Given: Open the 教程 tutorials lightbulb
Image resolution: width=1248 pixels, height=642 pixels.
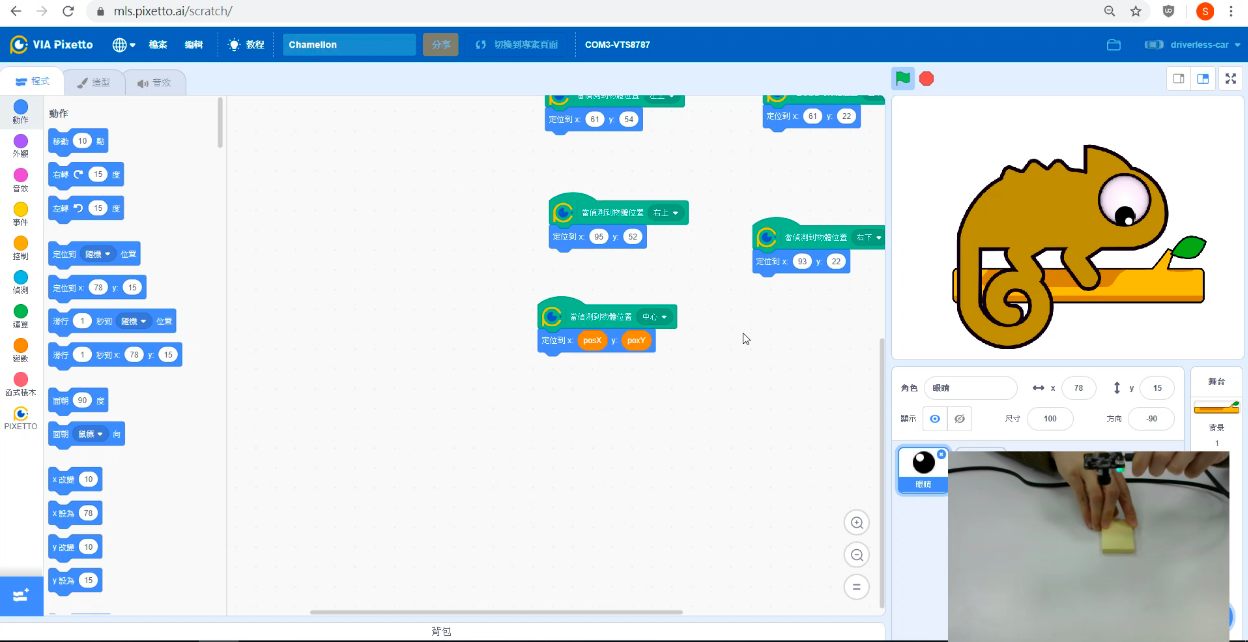Looking at the screenshot, I should click(246, 45).
